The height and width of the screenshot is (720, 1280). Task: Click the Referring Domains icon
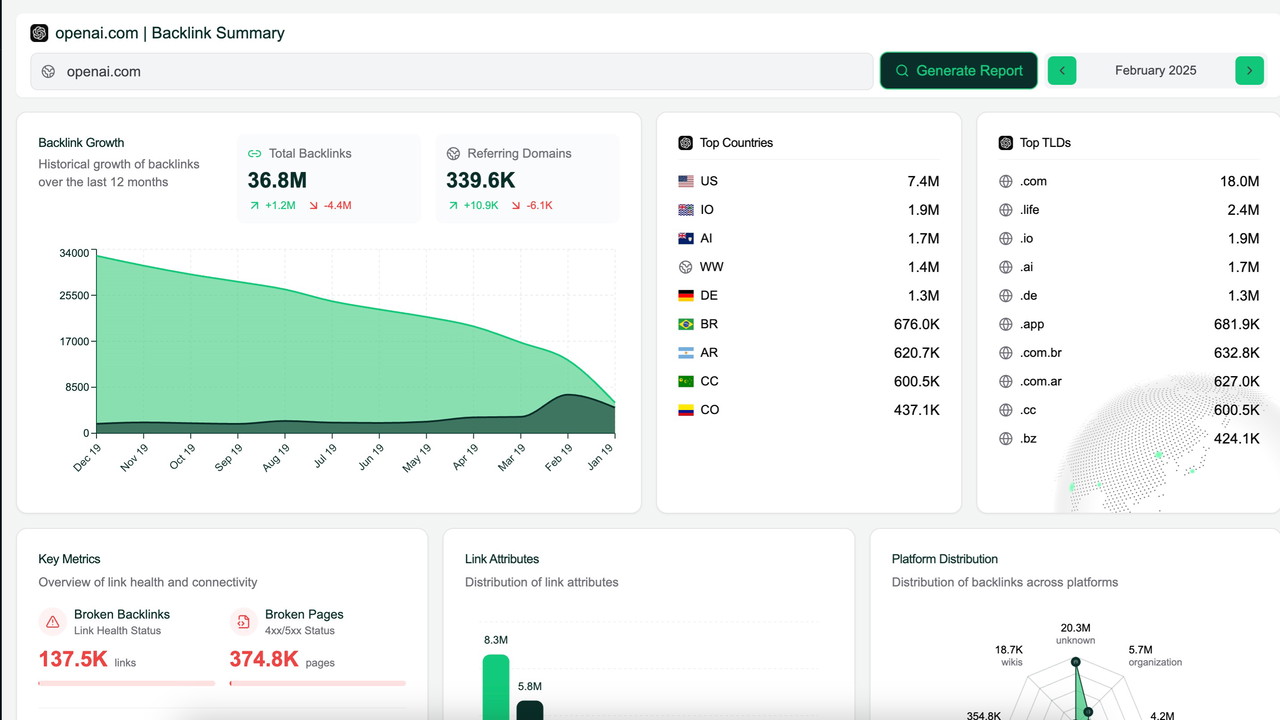(453, 154)
